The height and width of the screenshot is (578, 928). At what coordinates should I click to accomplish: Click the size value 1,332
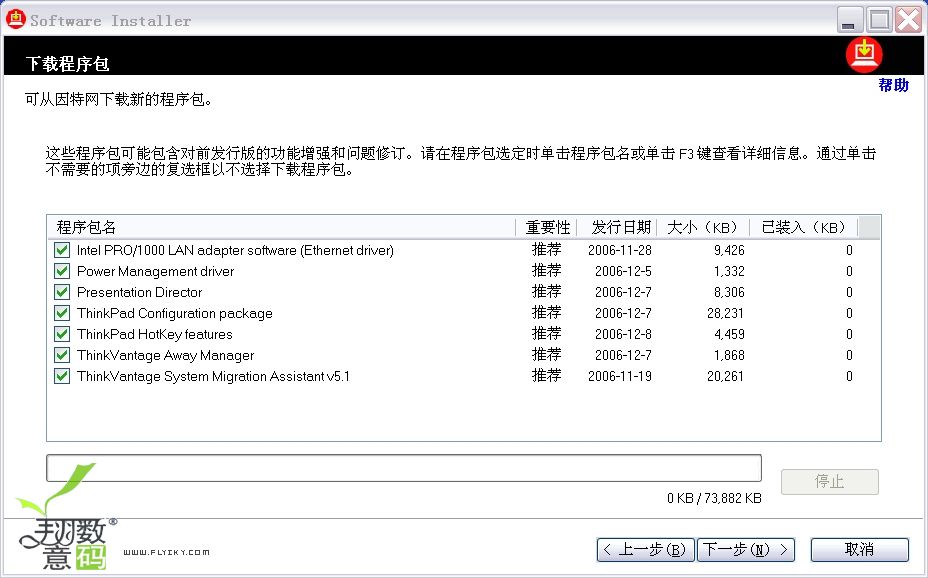coord(729,272)
